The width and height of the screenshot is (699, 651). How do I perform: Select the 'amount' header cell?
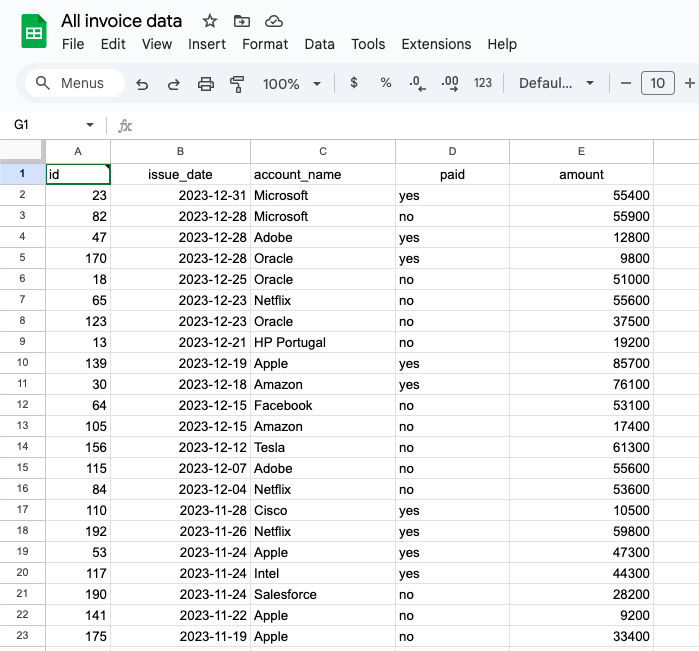(x=581, y=174)
